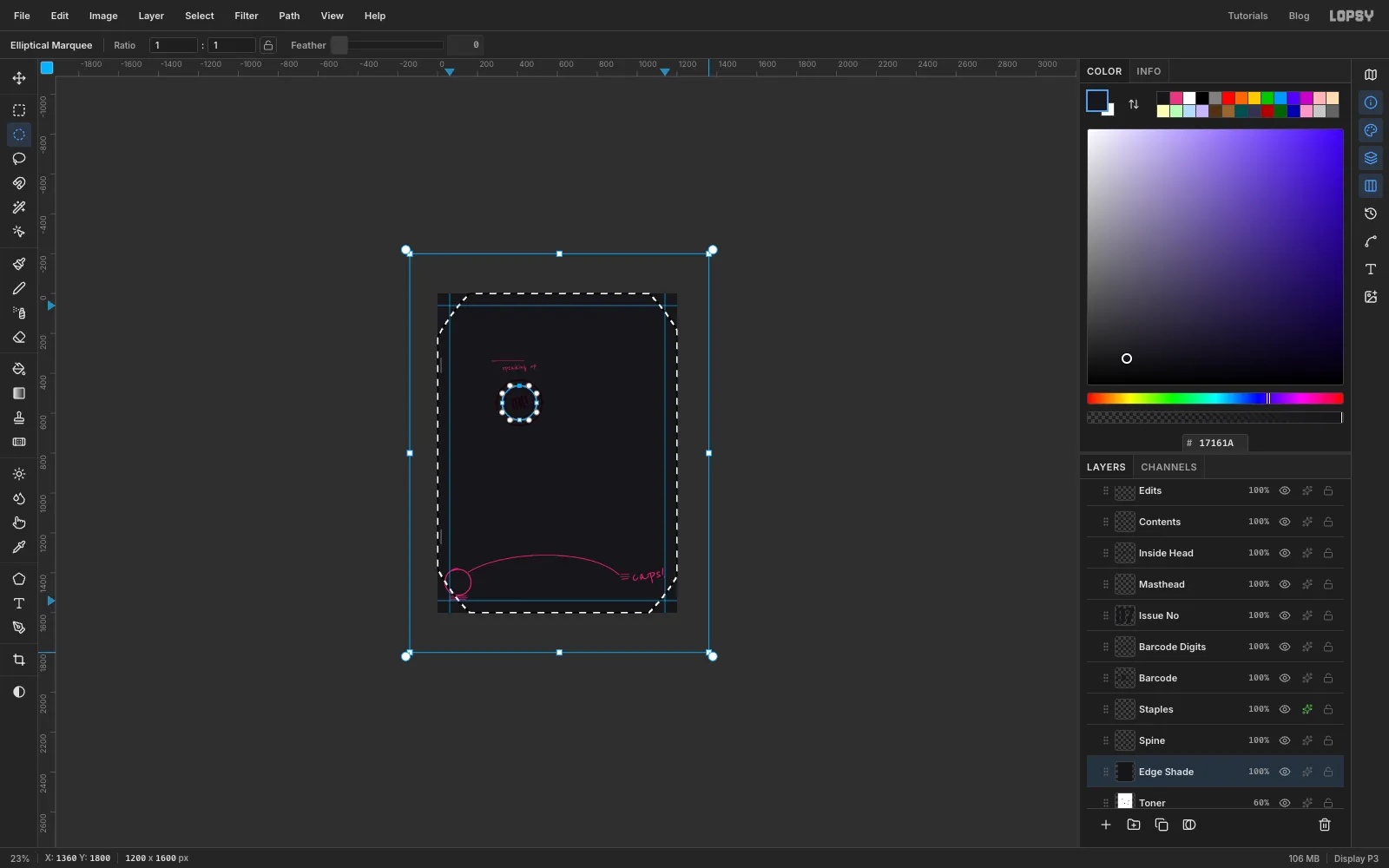
Task: Select the Rectangular Marquee tool
Action: point(19,110)
